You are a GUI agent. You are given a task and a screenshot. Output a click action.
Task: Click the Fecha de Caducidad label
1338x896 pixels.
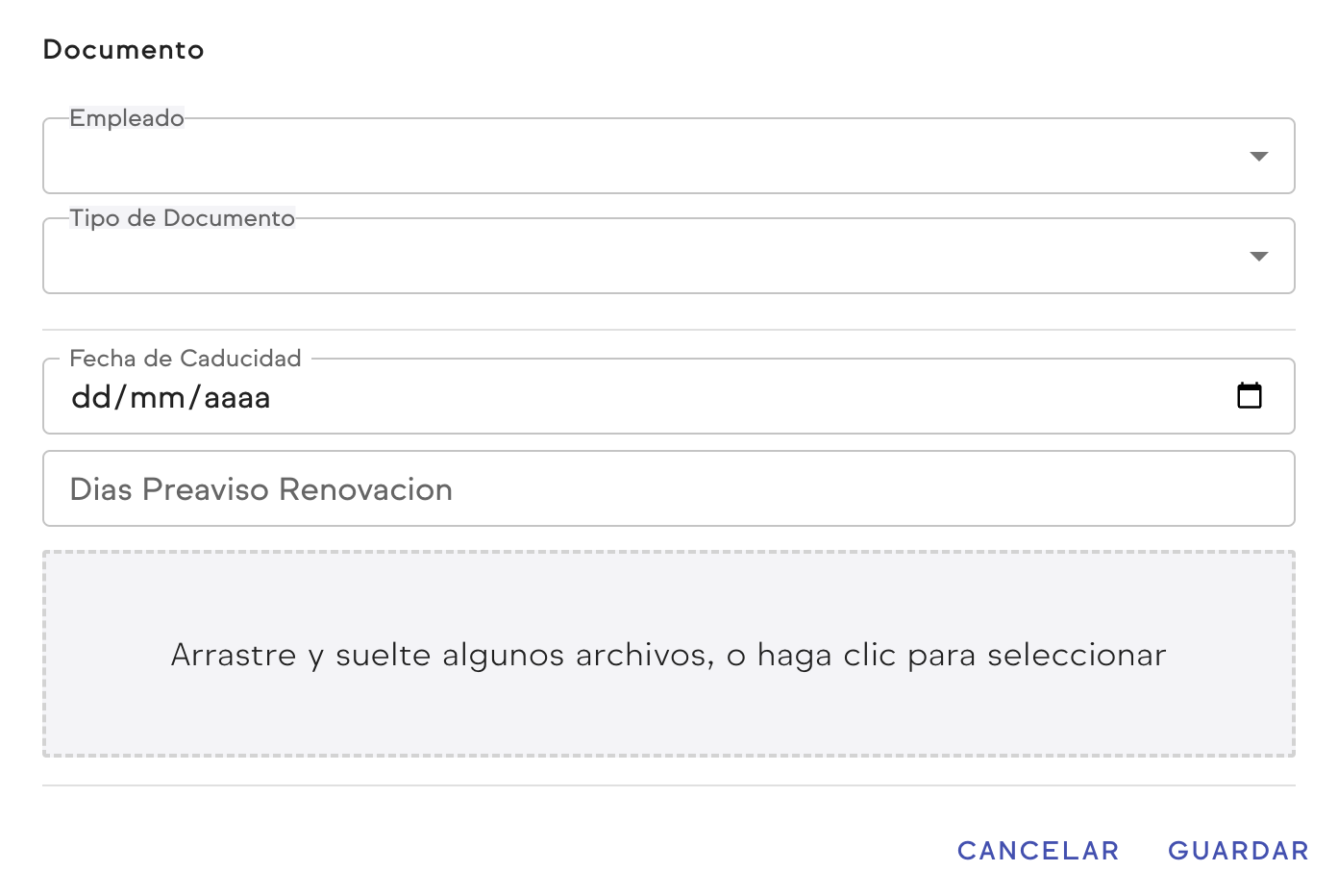186,359
